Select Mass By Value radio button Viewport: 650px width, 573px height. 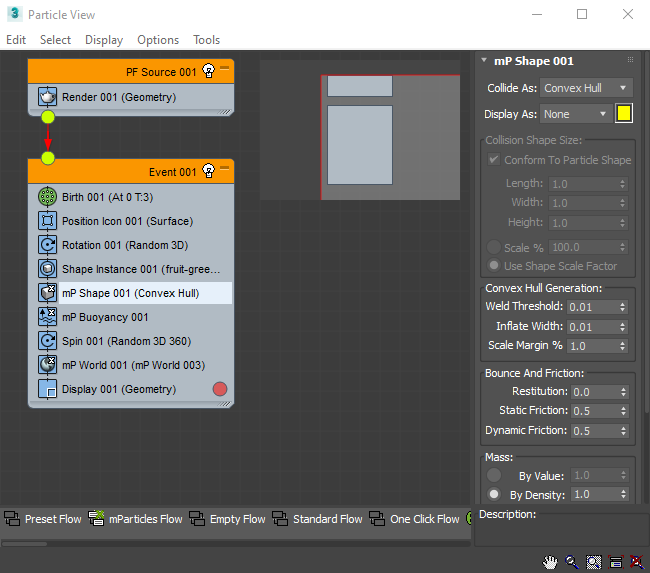pyautogui.click(x=493, y=475)
